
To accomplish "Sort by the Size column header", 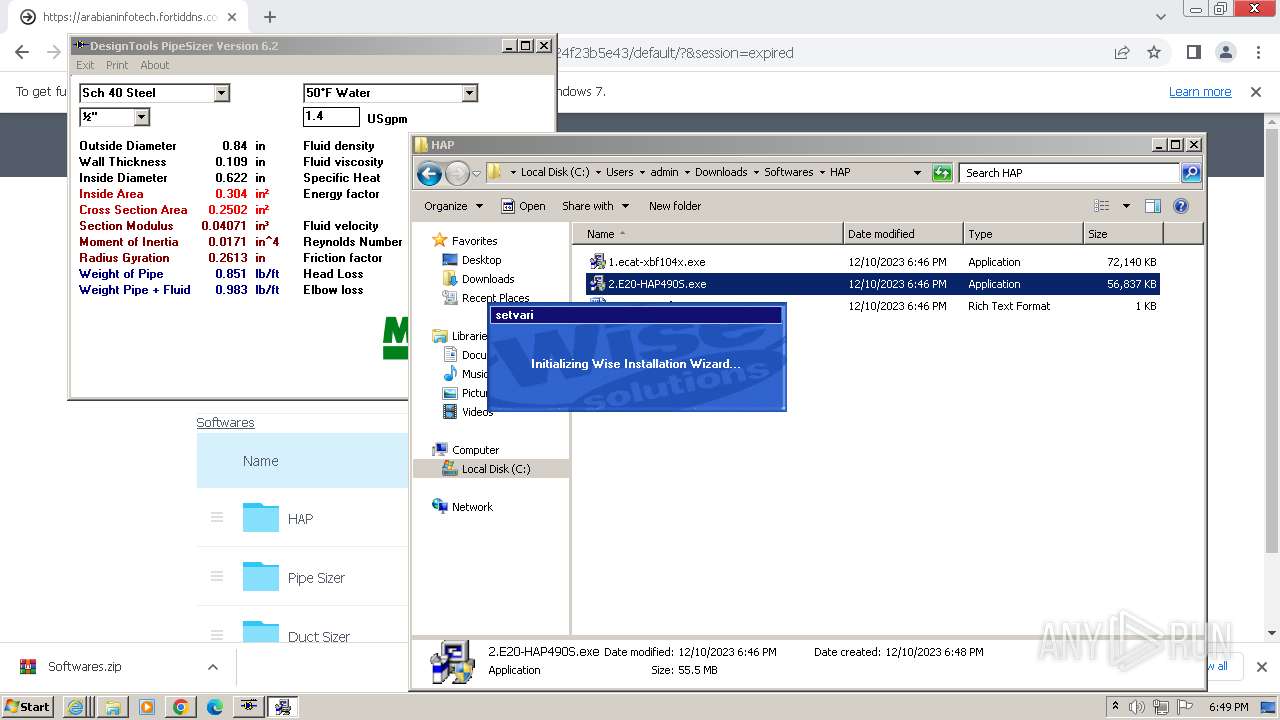I will tap(1123, 234).
